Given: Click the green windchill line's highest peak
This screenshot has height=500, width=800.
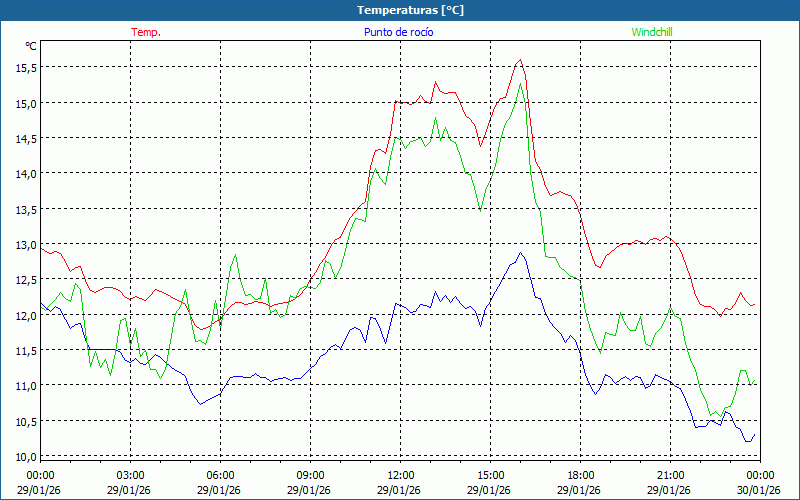Looking at the screenshot, I should [x=521, y=83].
